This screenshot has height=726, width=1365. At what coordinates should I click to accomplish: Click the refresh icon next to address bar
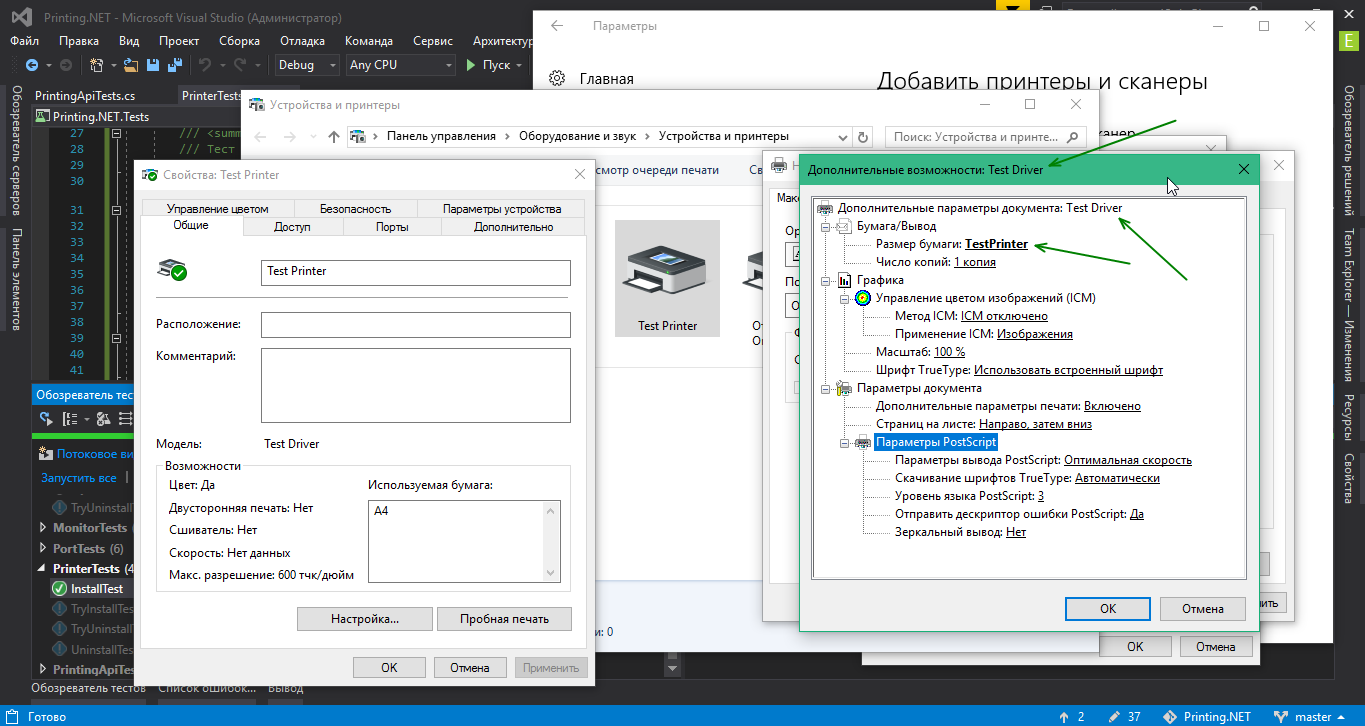(864, 137)
